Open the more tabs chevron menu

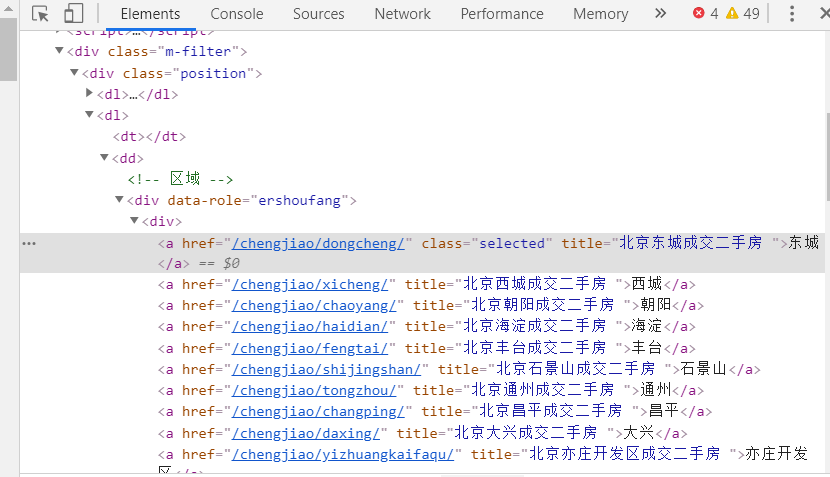pyautogui.click(x=660, y=13)
